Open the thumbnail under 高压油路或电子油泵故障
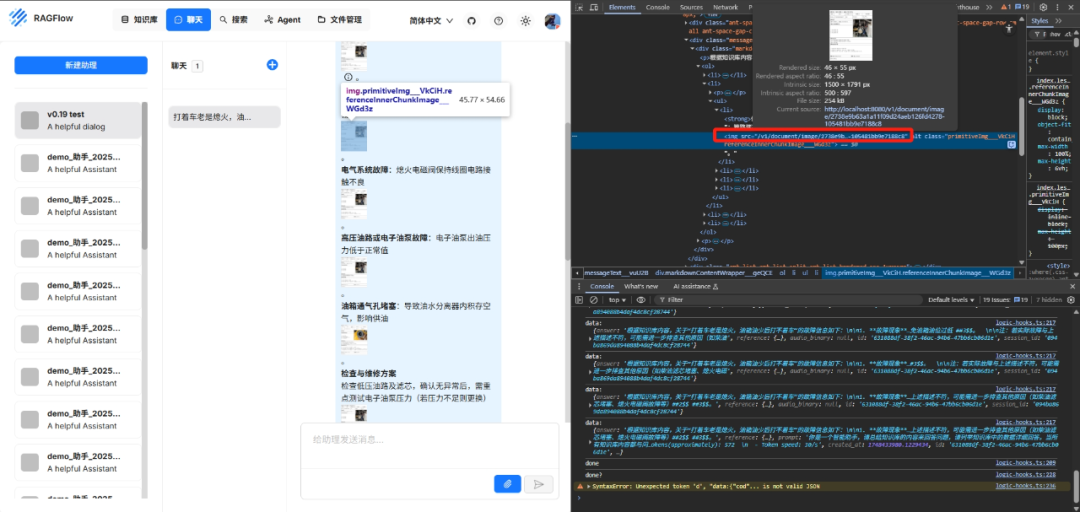 [x=354, y=272]
